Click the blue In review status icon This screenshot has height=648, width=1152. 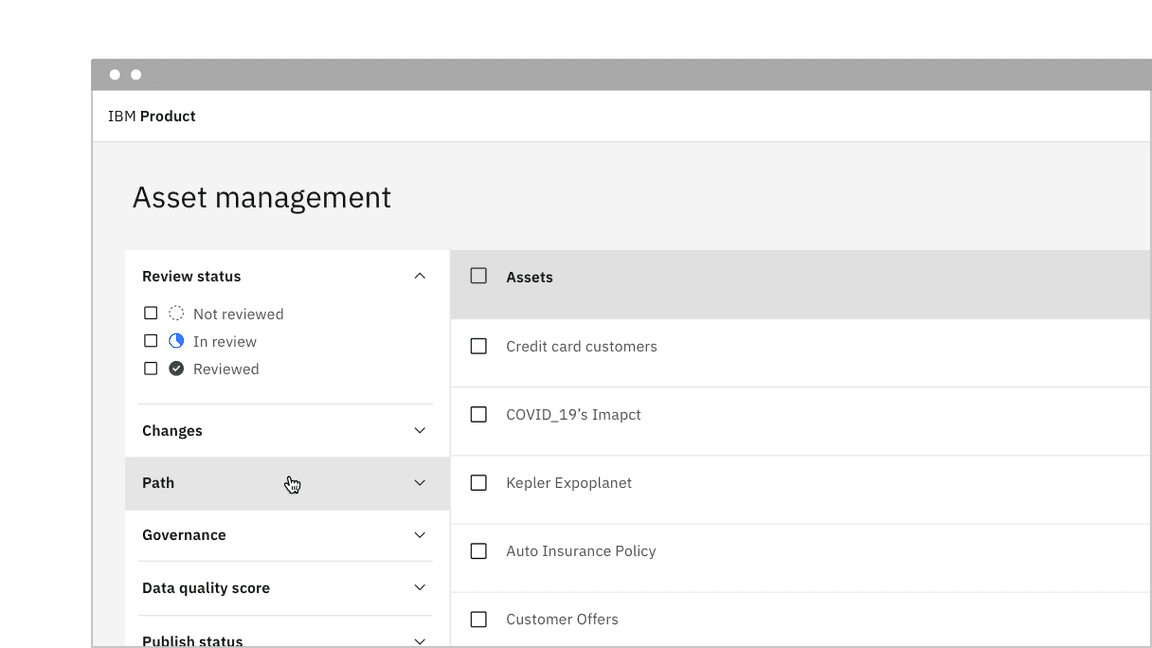(176, 341)
